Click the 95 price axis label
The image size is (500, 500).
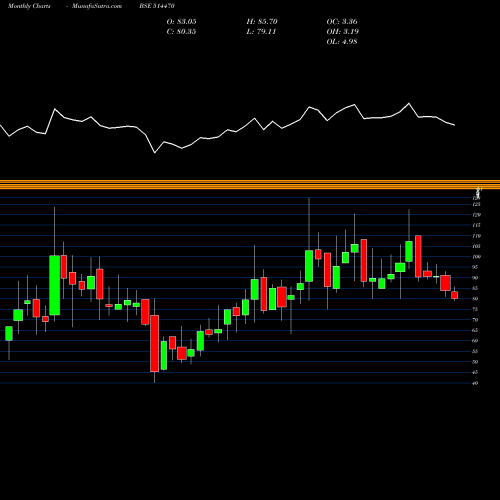(x=475, y=267)
